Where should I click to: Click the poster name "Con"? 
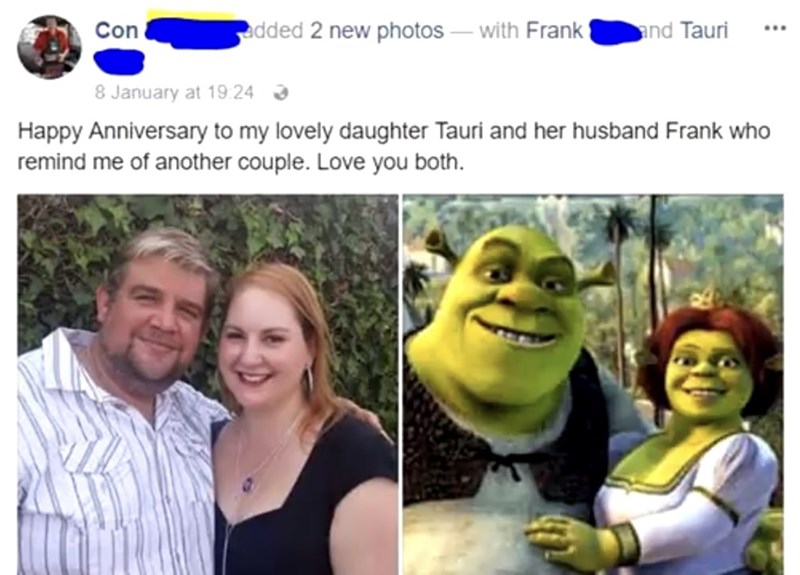116,30
